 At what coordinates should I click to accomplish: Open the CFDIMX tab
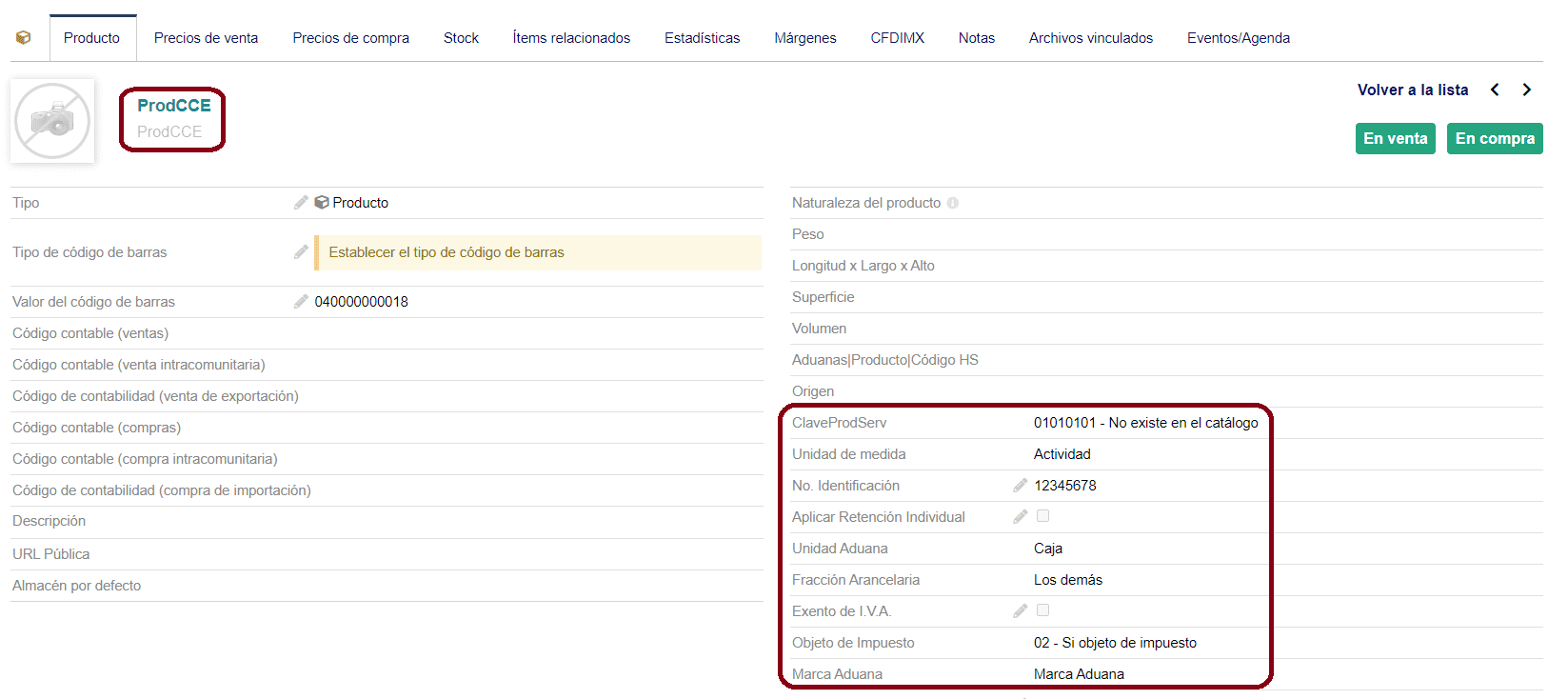[897, 38]
